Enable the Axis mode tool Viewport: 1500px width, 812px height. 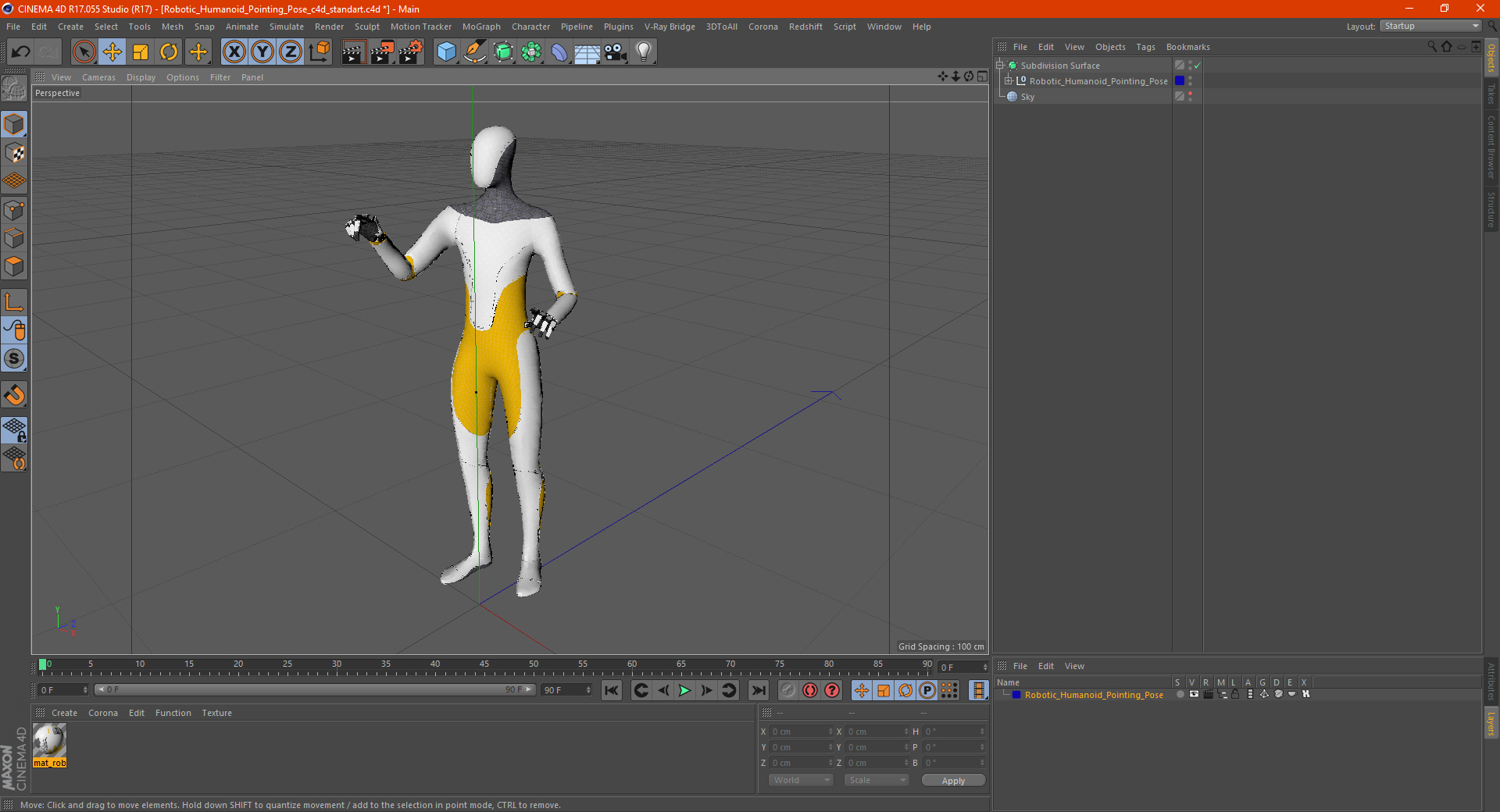tap(14, 302)
